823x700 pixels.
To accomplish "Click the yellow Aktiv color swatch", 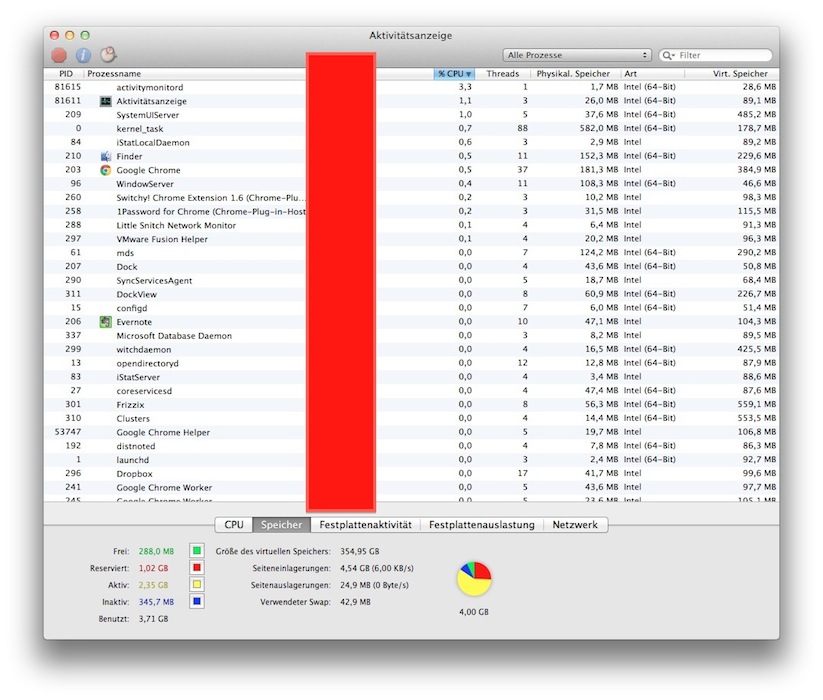I will pyautogui.click(x=197, y=584).
